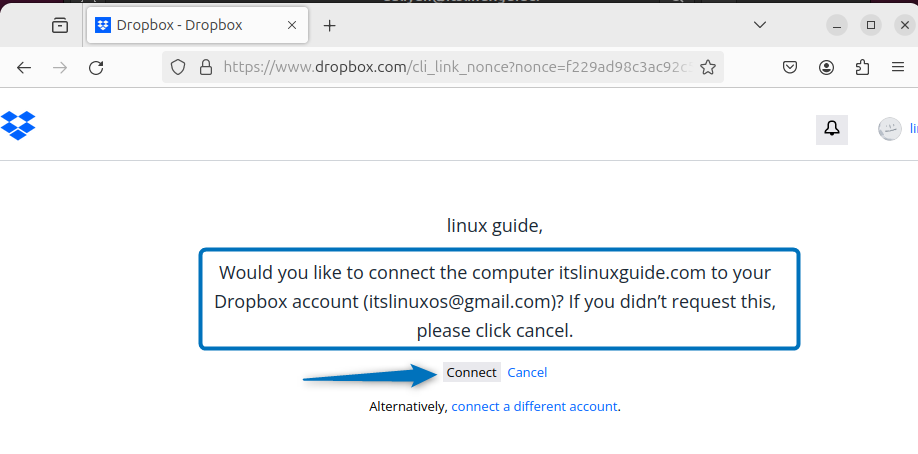Save page to Pocket
Image resolution: width=918 pixels, height=454 pixels.
click(790, 67)
